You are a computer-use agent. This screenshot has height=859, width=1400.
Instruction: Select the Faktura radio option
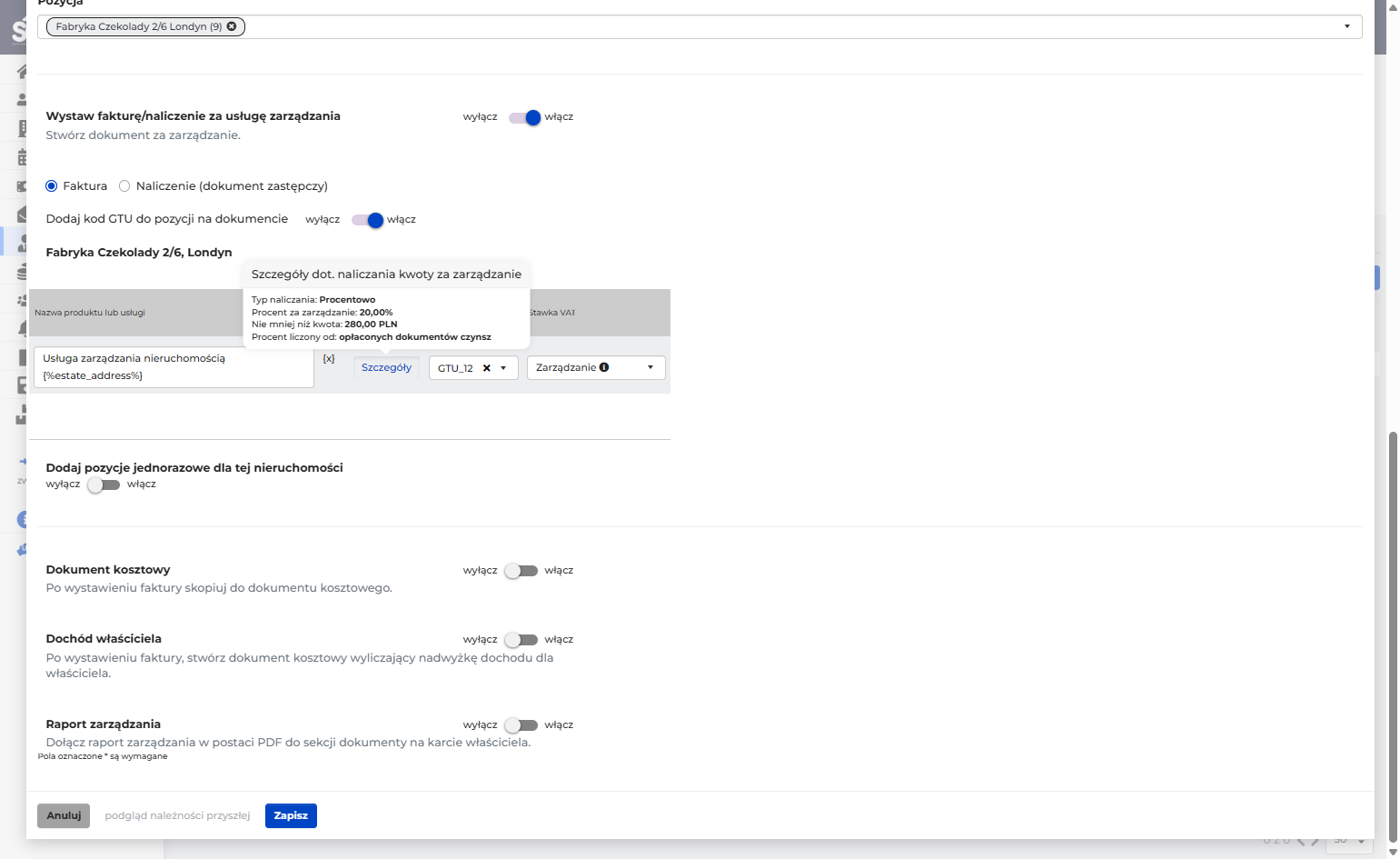click(x=52, y=186)
